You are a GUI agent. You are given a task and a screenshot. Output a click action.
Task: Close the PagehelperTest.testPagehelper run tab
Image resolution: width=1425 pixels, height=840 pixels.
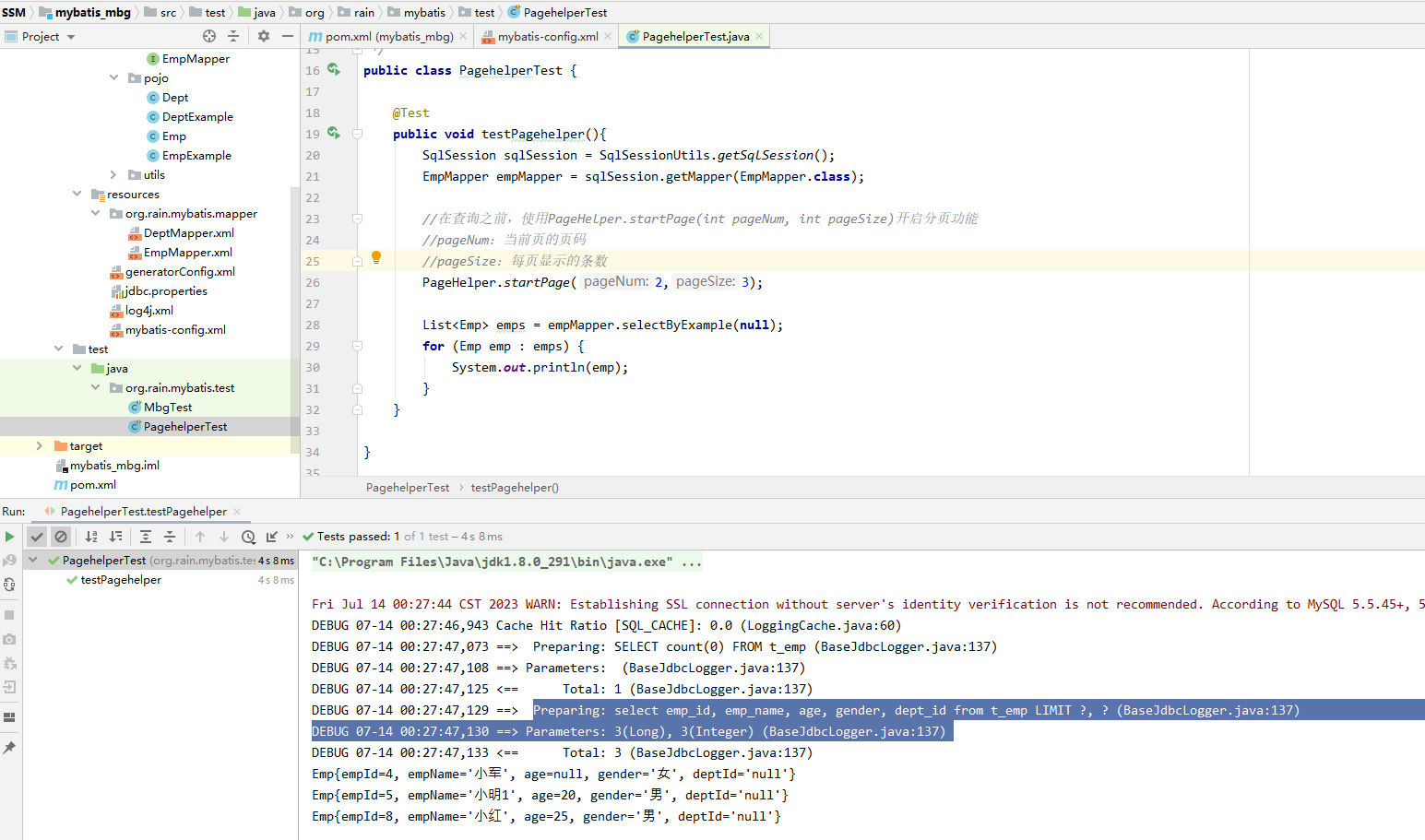click(237, 511)
